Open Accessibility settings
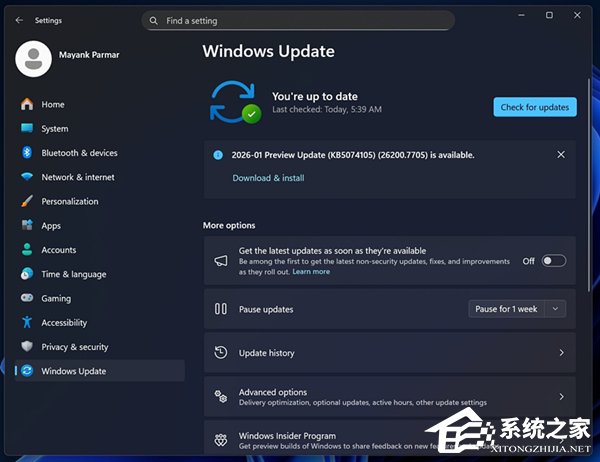 click(x=99, y=322)
